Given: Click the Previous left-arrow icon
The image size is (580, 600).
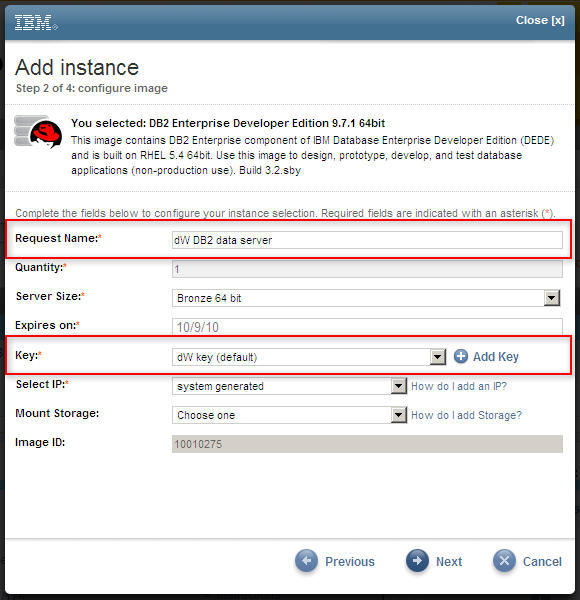Looking at the screenshot, I should pyautogui.click(x=306, y=561).
